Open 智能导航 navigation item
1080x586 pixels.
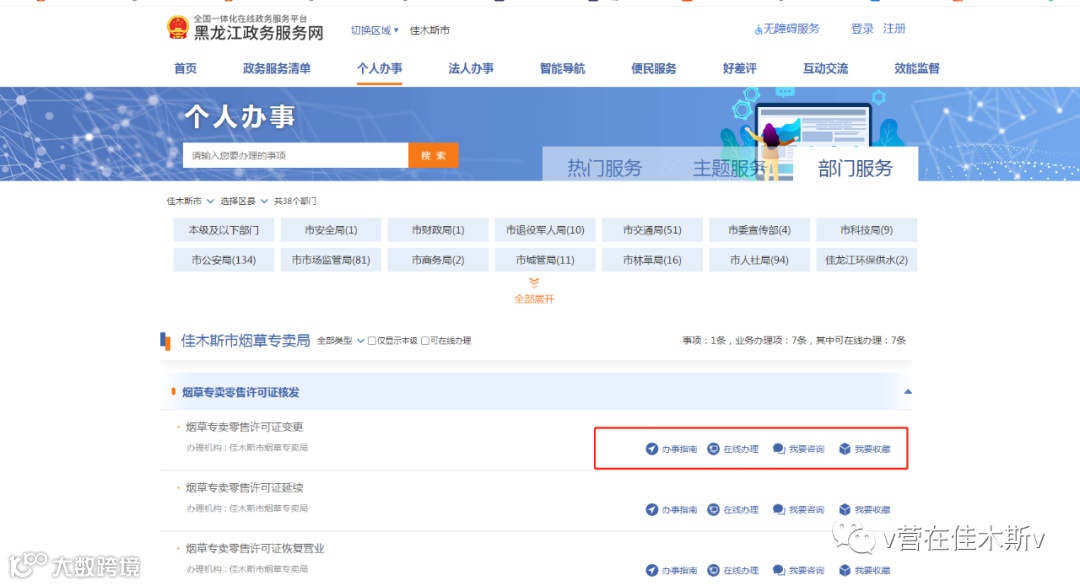562,68
